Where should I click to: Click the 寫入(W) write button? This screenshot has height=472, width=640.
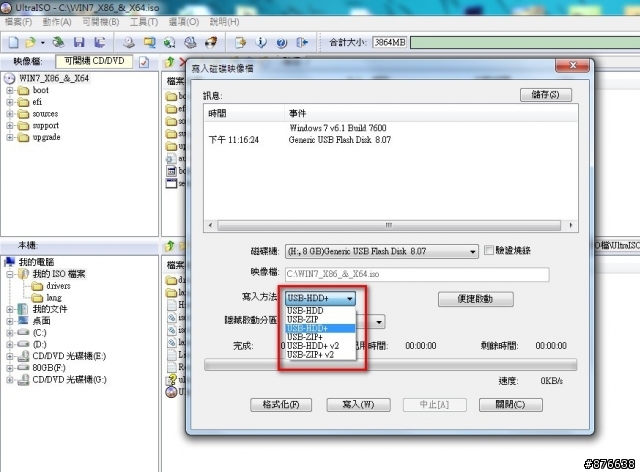click(358, 405)
